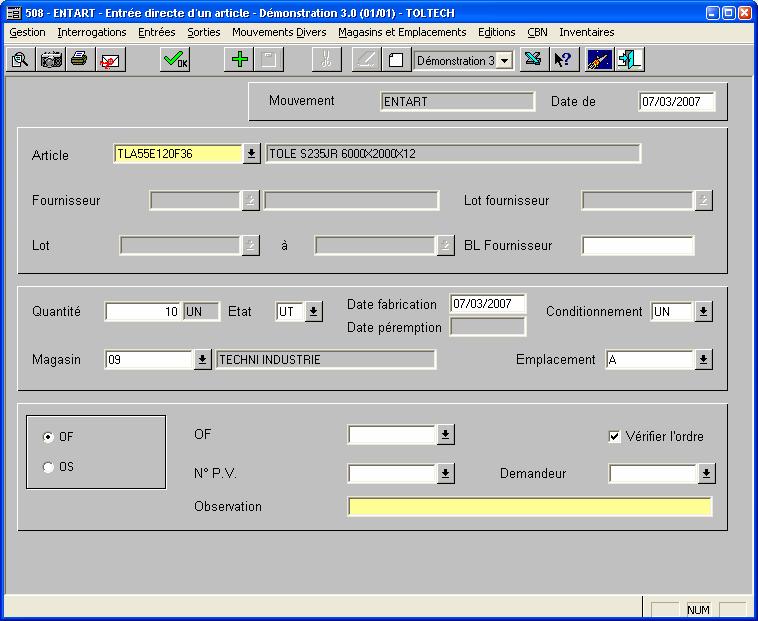The height and width of the screenshot is (621, 758).
Task: Expand the Démonstration 3 toolbar combo box
Action: point(504,61)
